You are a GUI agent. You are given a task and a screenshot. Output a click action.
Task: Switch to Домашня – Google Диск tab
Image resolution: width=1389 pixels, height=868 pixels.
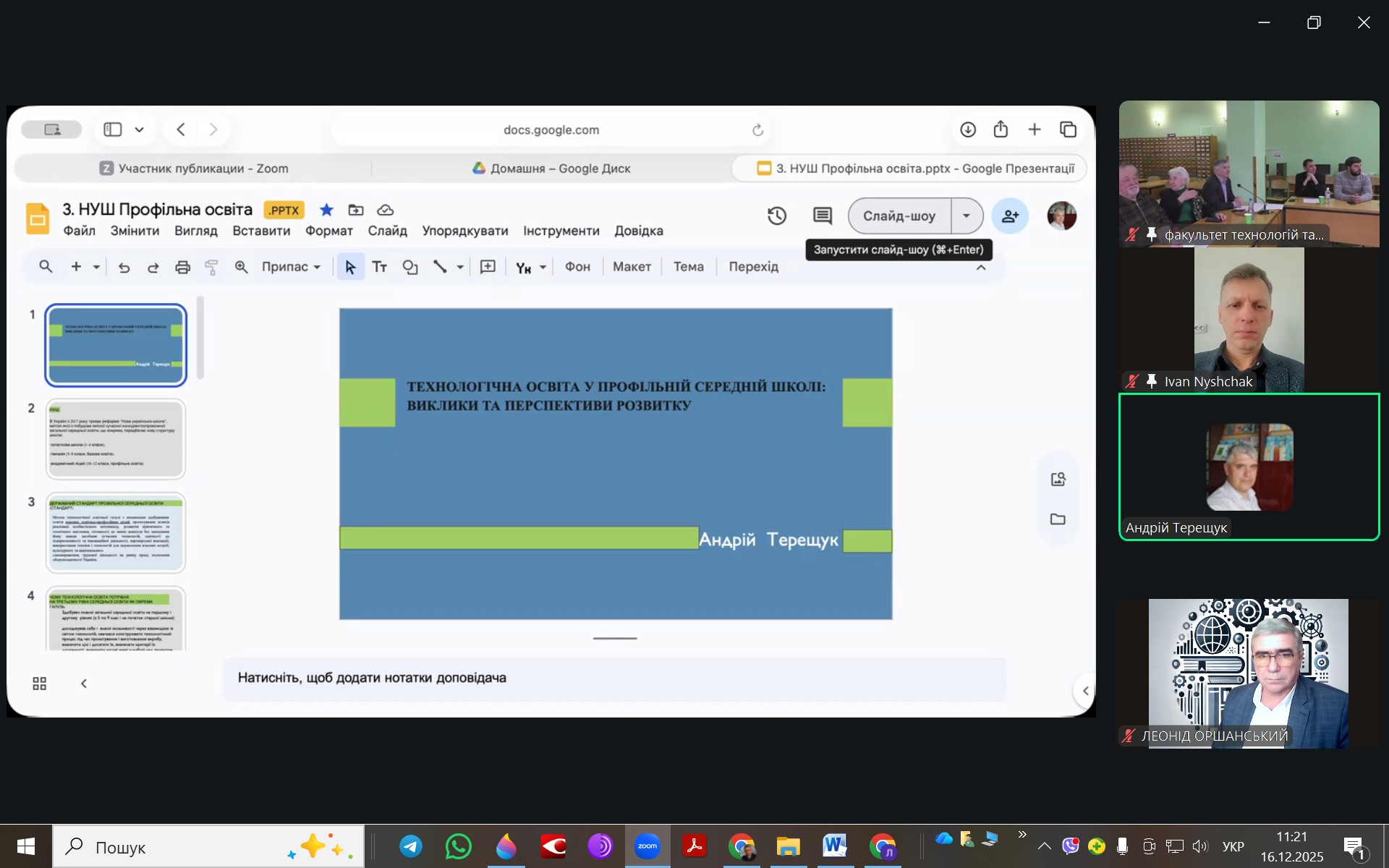pos(551,169)
